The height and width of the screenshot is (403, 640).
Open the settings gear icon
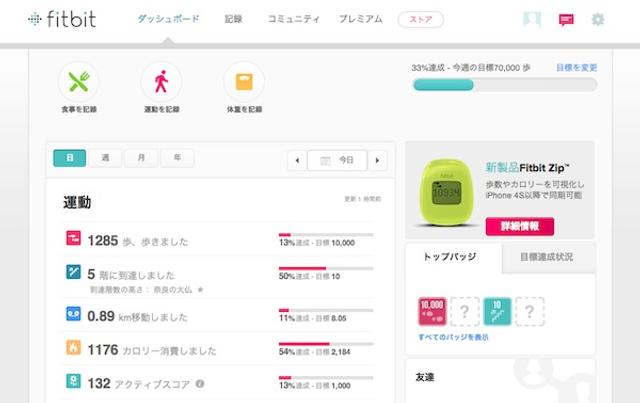click(597, 19)
